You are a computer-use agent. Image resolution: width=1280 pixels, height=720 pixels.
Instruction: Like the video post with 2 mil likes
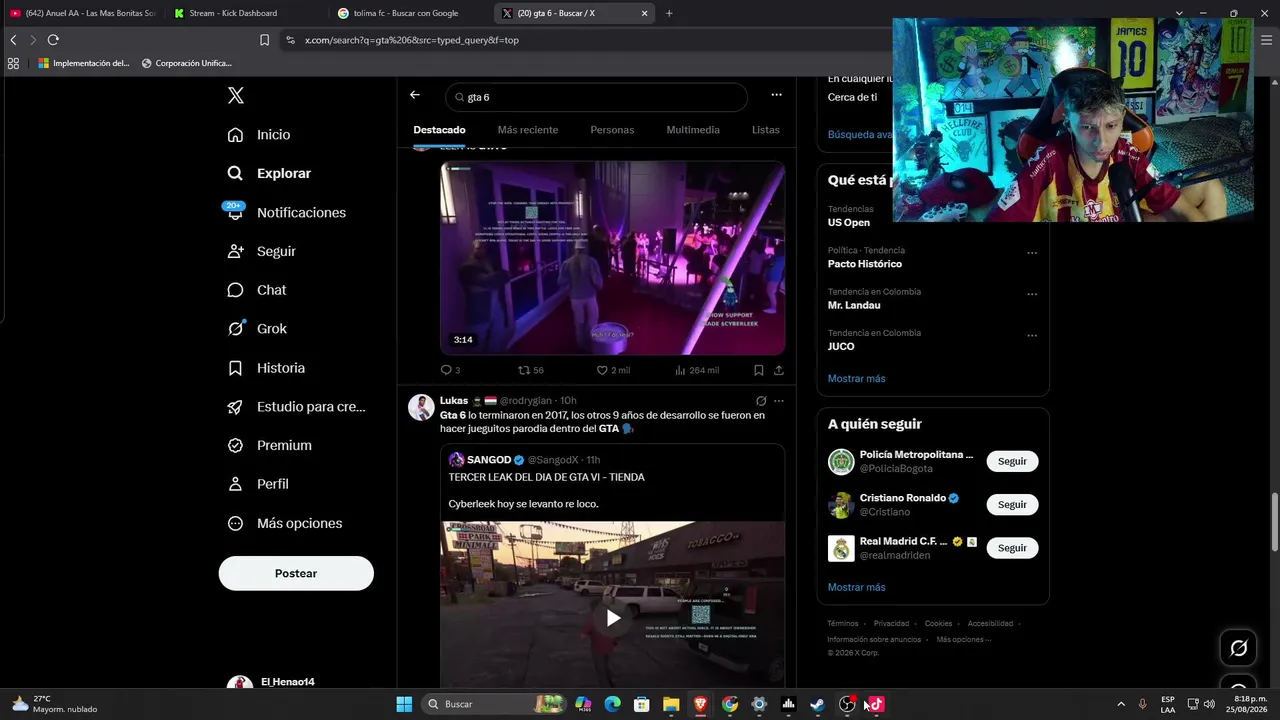pos(613,370)
